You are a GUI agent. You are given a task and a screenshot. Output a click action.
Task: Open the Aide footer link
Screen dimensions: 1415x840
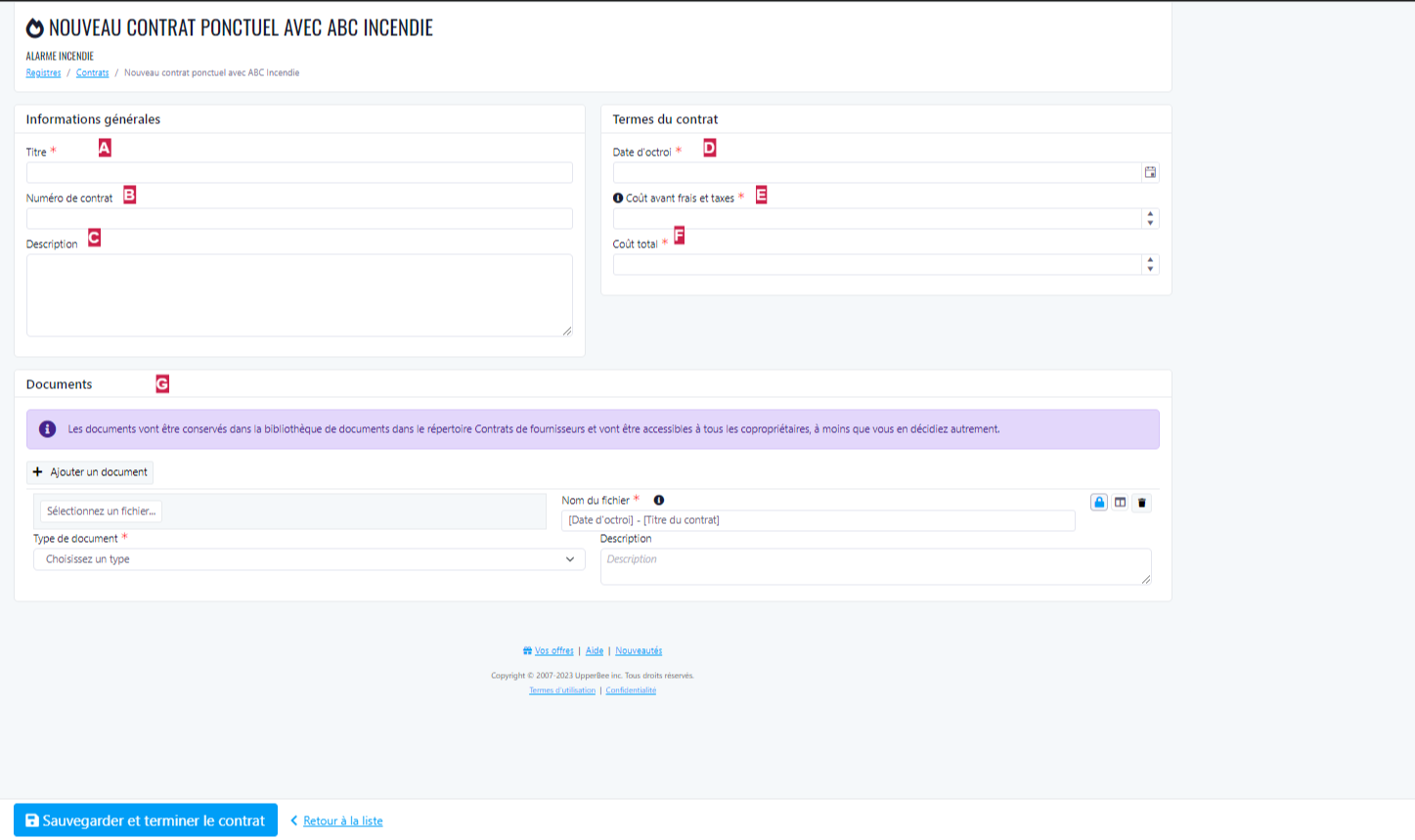pos(595,650)
